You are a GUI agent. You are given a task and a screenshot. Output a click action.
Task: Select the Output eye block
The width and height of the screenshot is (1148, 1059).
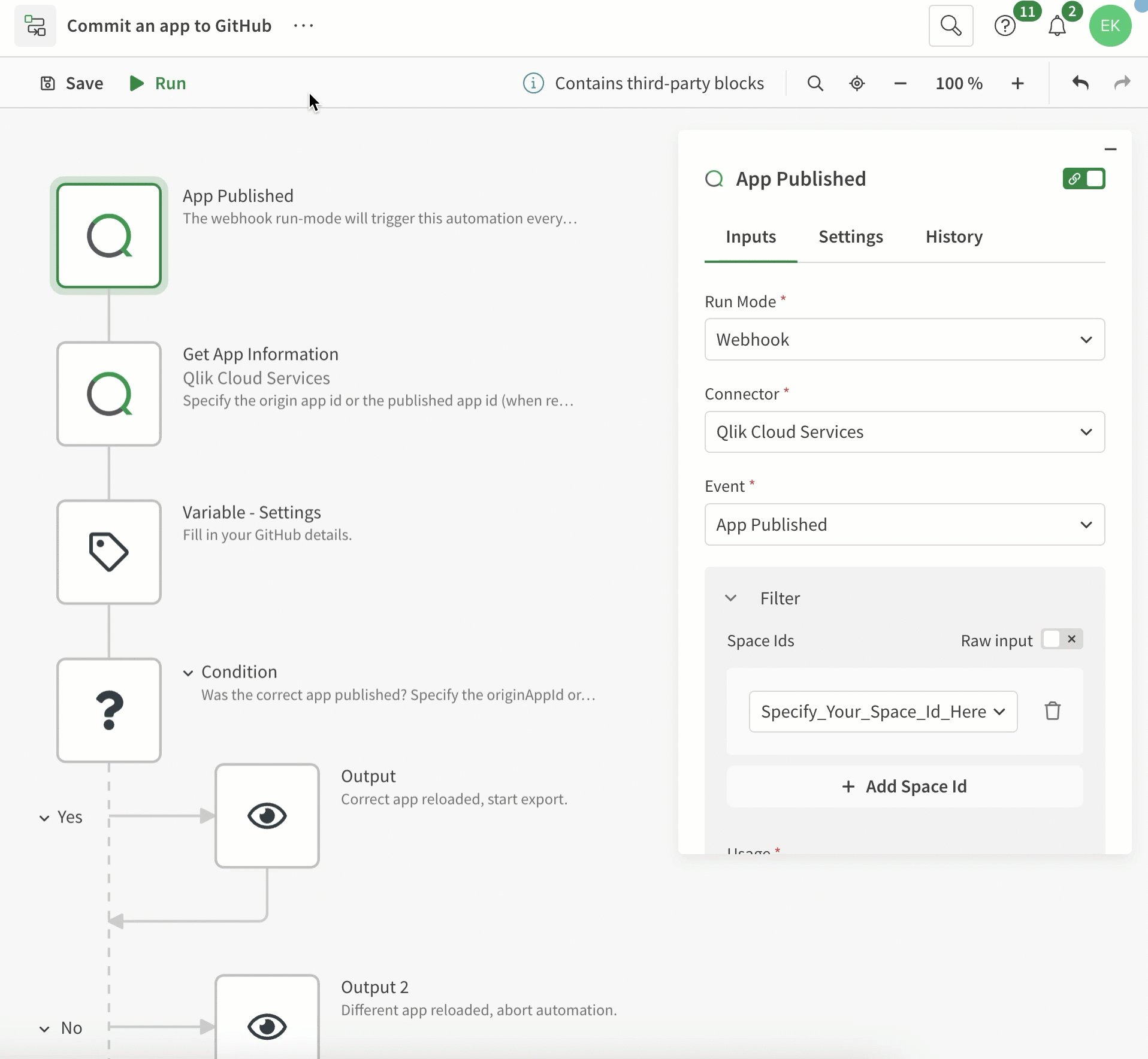267,815
